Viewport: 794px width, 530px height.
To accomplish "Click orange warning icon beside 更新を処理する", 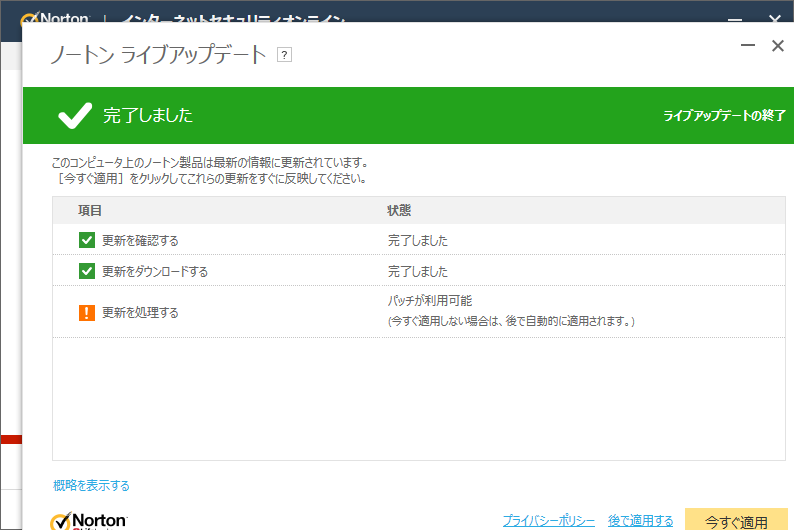I will 87,313.
